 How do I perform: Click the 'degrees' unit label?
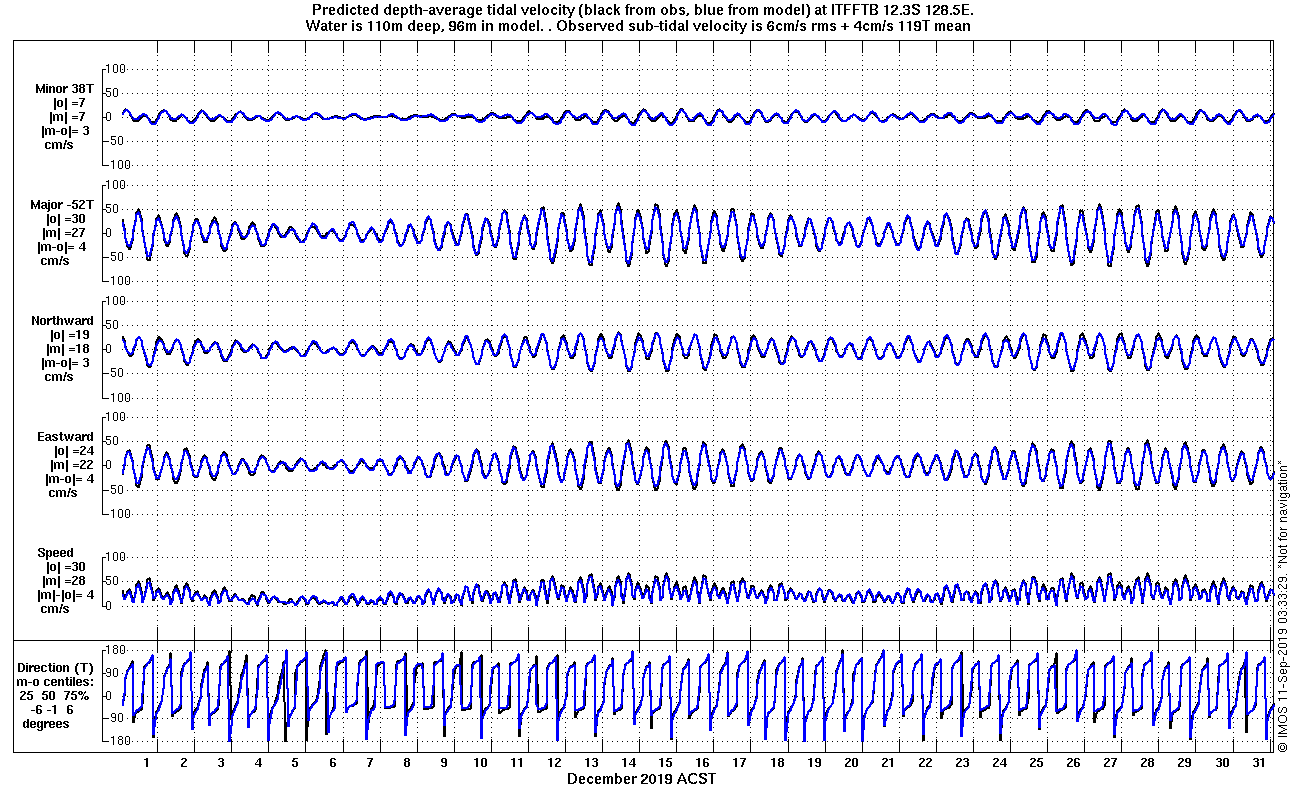point(45,723)
